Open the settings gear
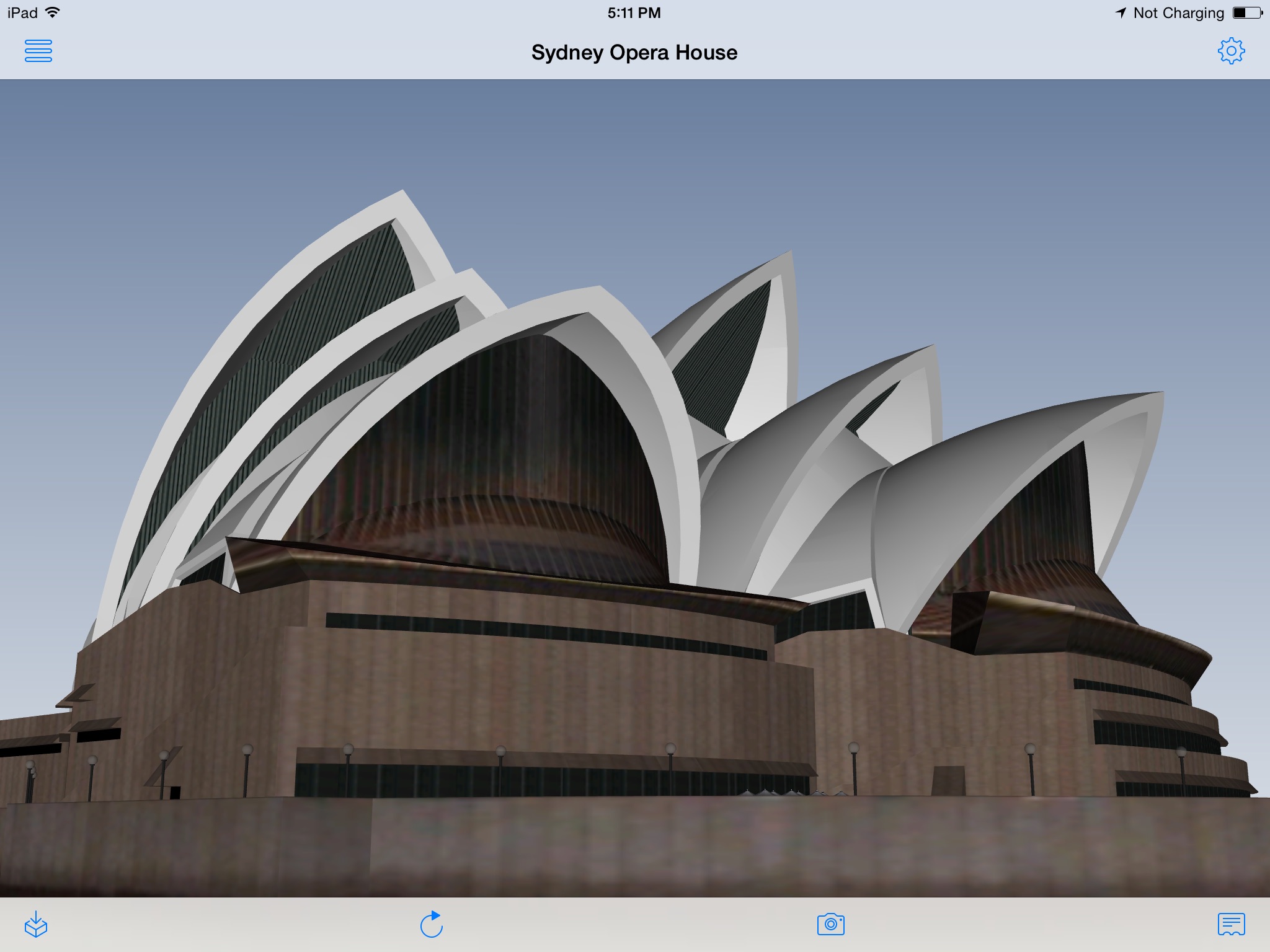The image size is (1270, 952). [x=1231, y=51]
